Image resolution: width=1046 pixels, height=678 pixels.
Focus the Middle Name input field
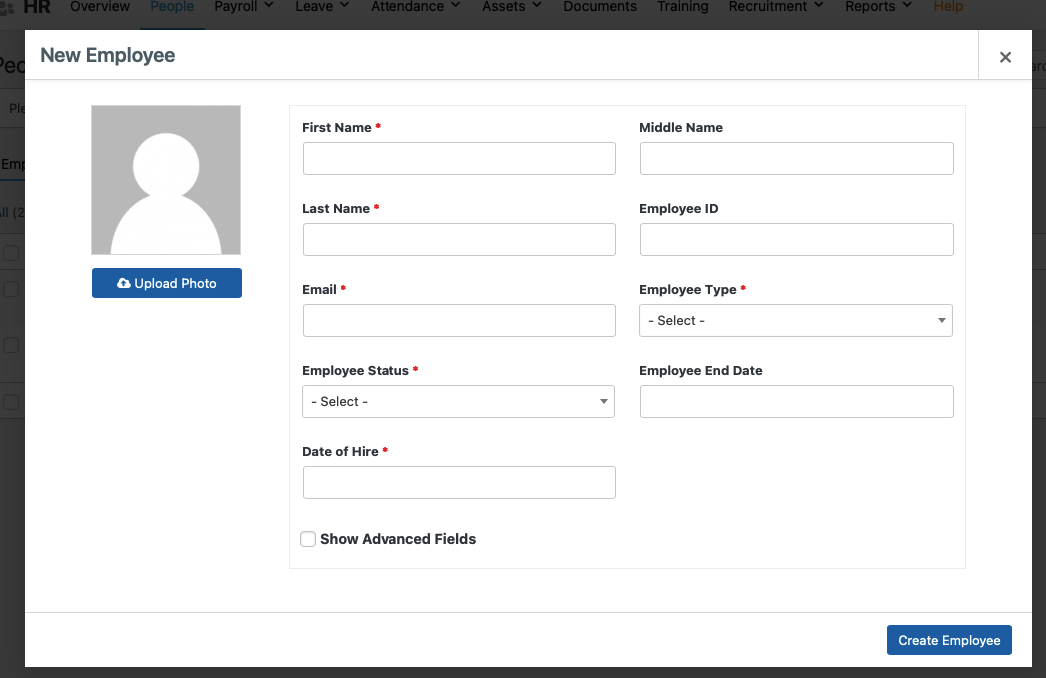tap(797, 158)
